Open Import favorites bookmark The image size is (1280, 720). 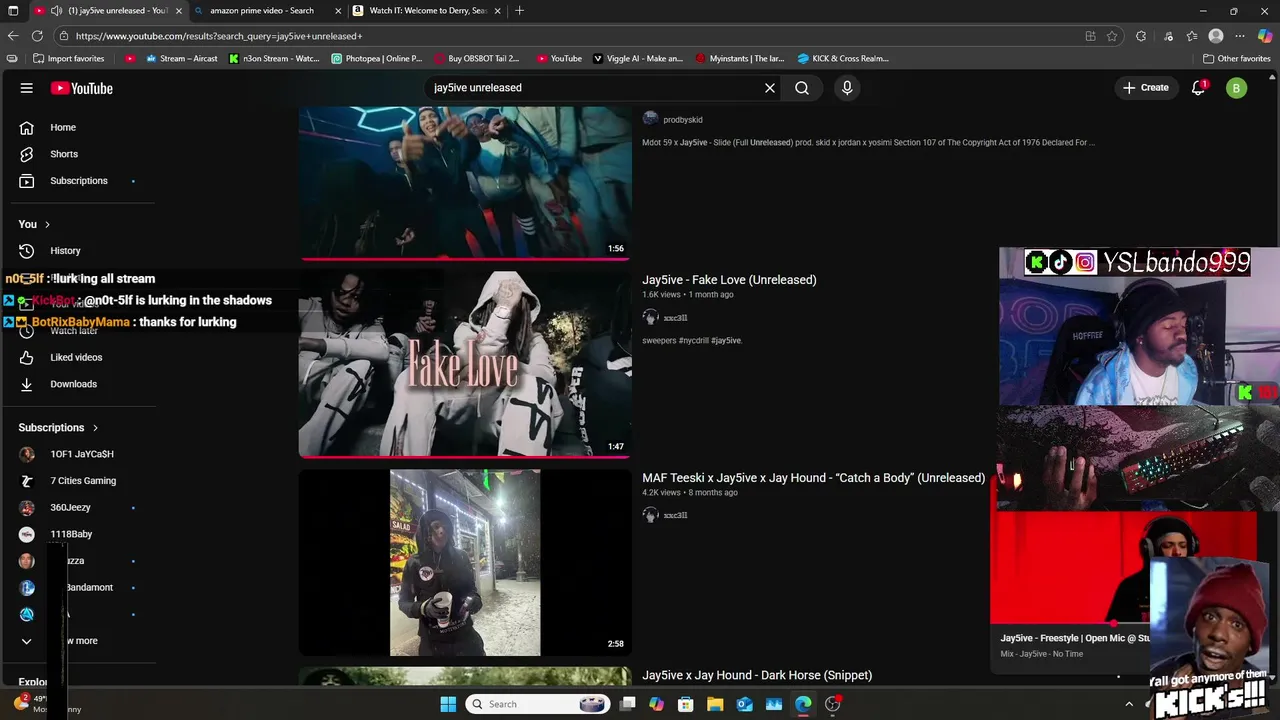click(x=68, y=59)
